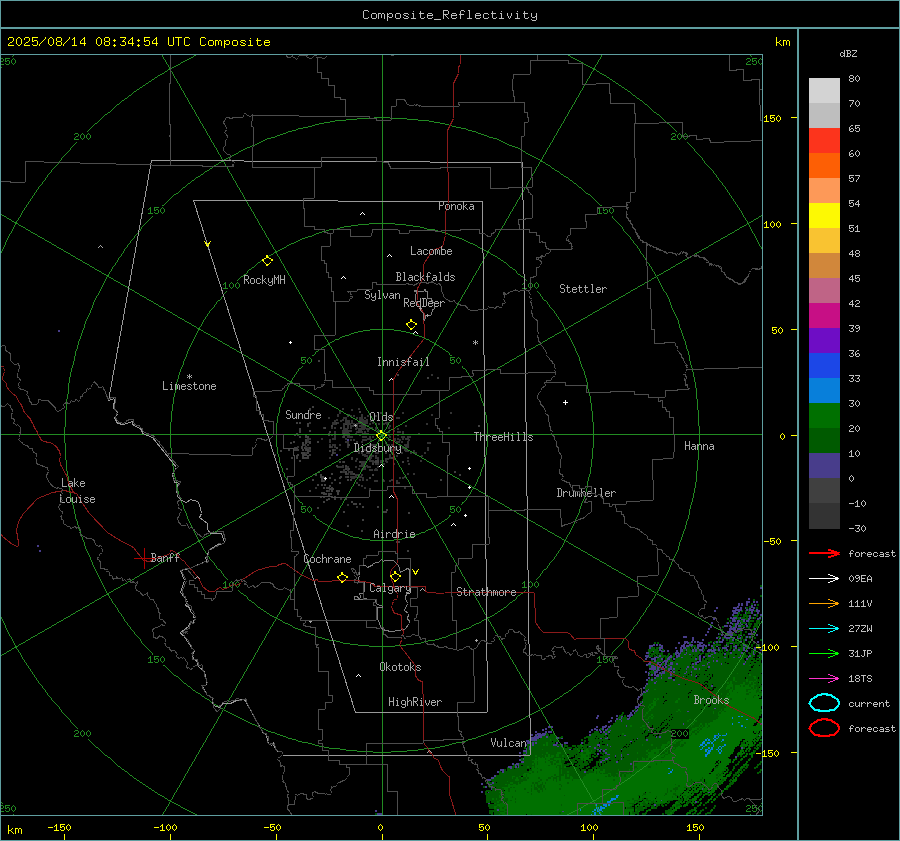Click the Limestone label
The width and height of the screenshot is (900, 841).
(189, 386)
